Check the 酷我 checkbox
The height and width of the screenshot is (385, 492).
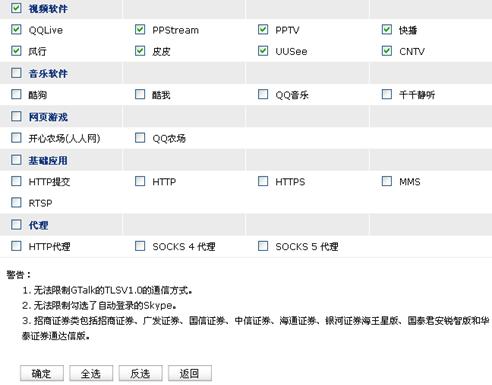click(140, 94)
